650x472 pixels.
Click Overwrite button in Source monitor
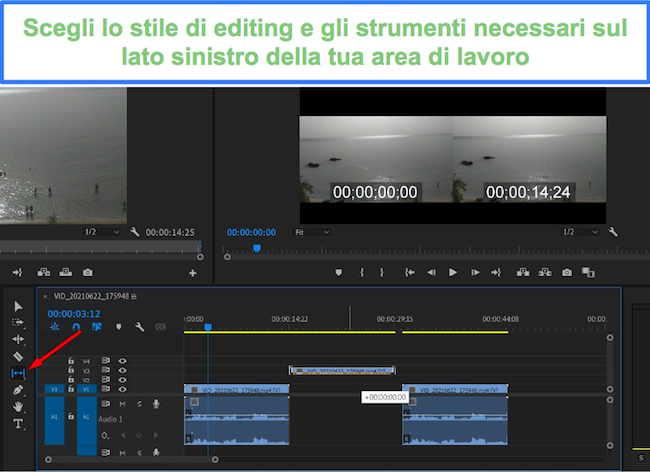65,272
